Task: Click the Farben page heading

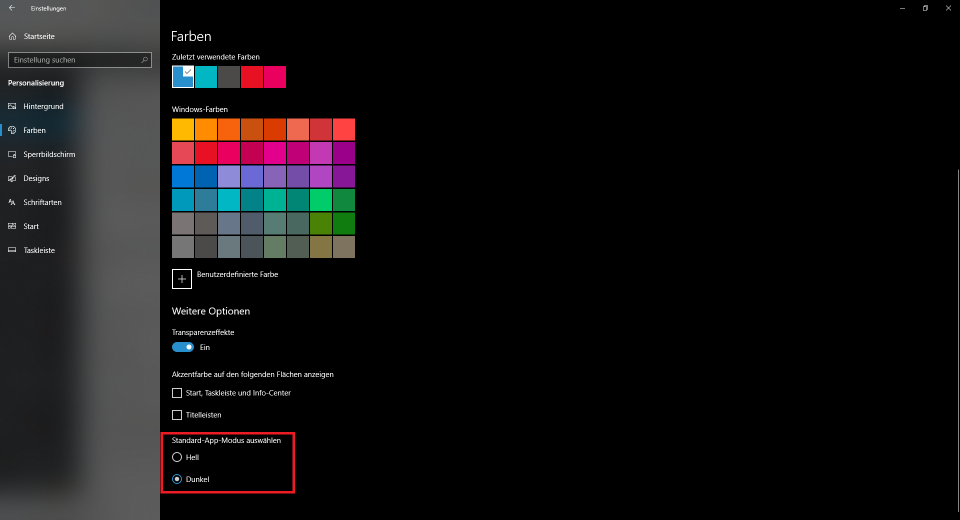Action: tap(191, 36)
